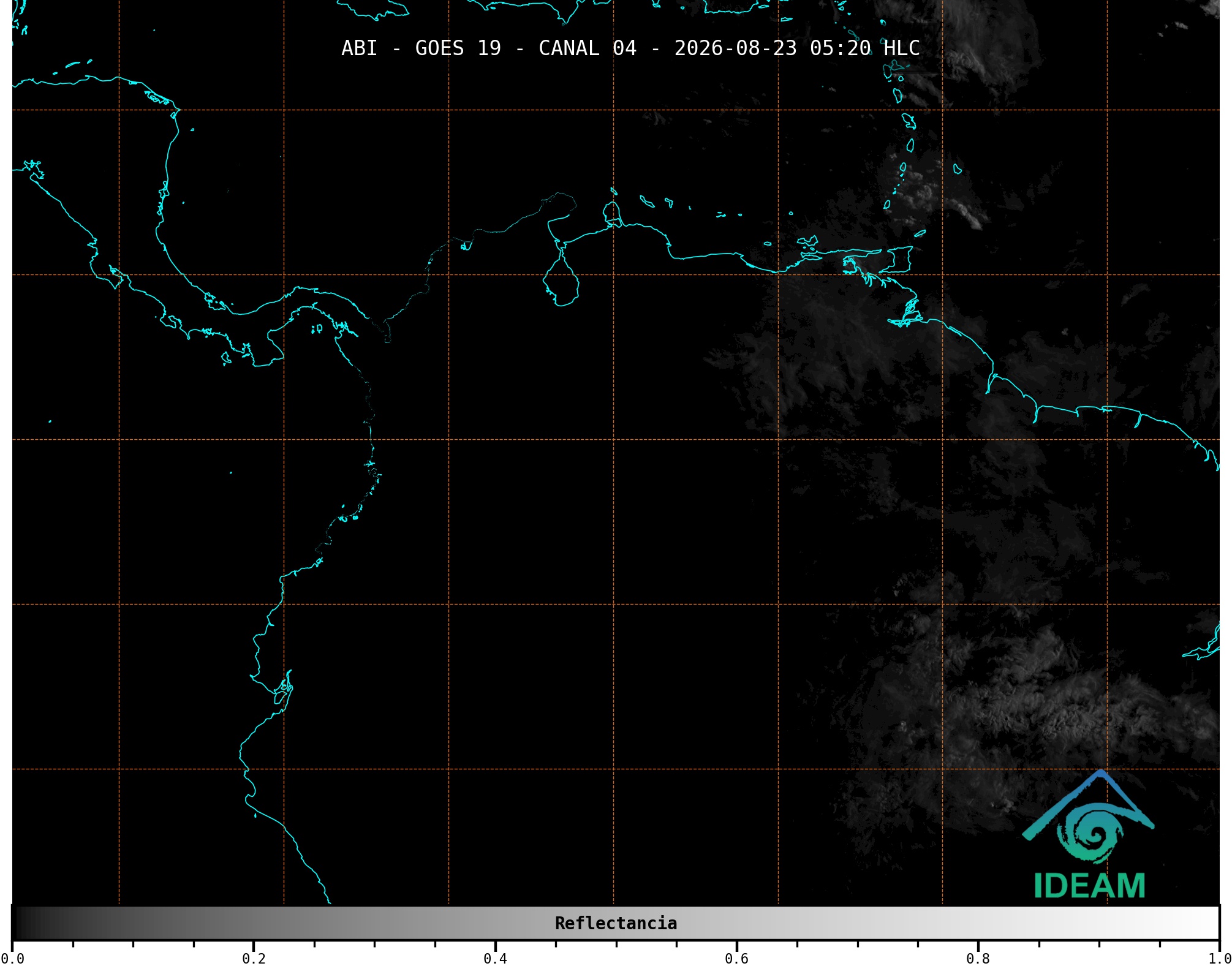
Task: Click the IDEAM logo
Action: pyautogui.click(x=1089, y=834)
